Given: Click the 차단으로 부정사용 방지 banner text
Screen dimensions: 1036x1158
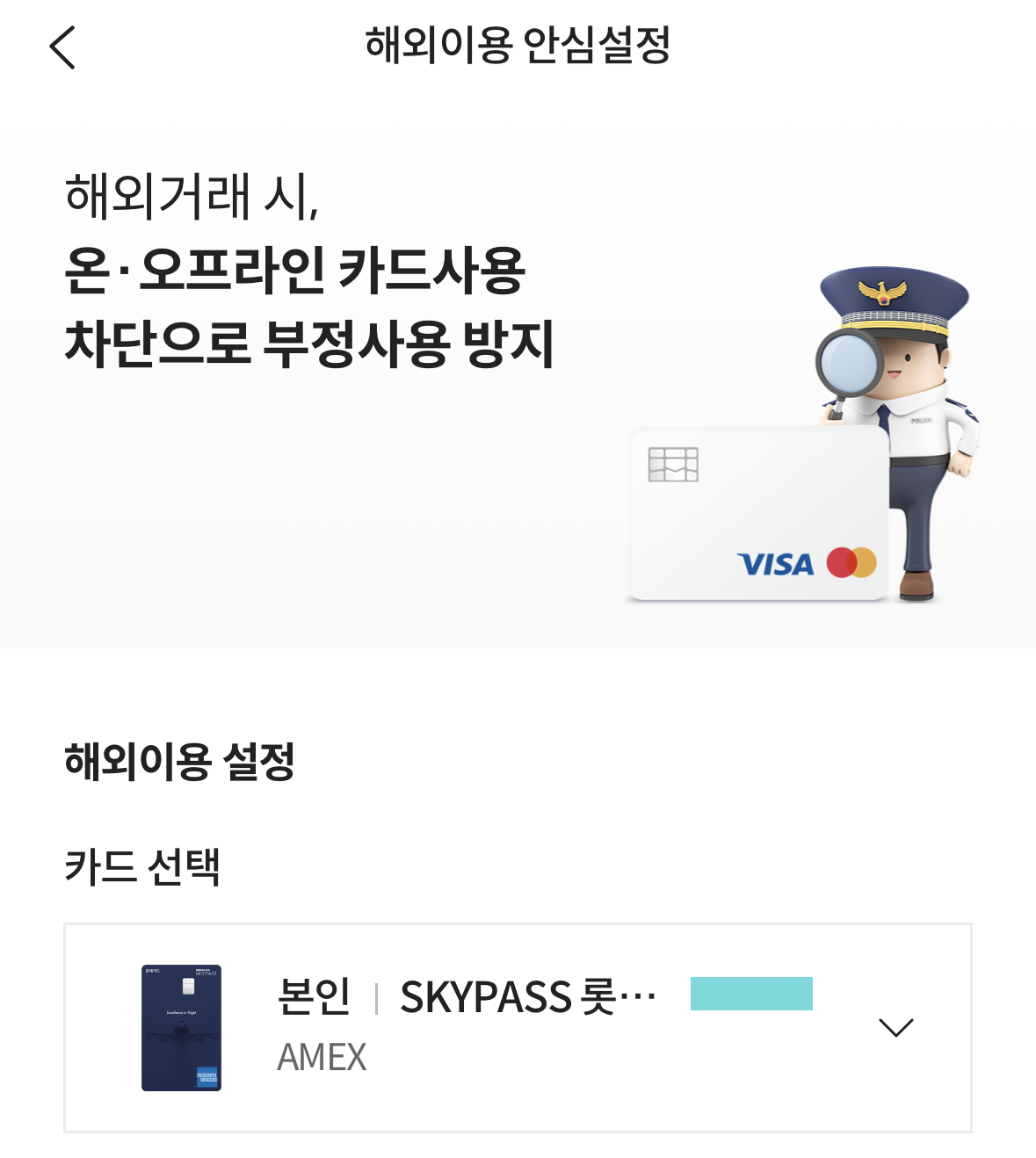Looking at the screenshot, I should tap(309, 344).
